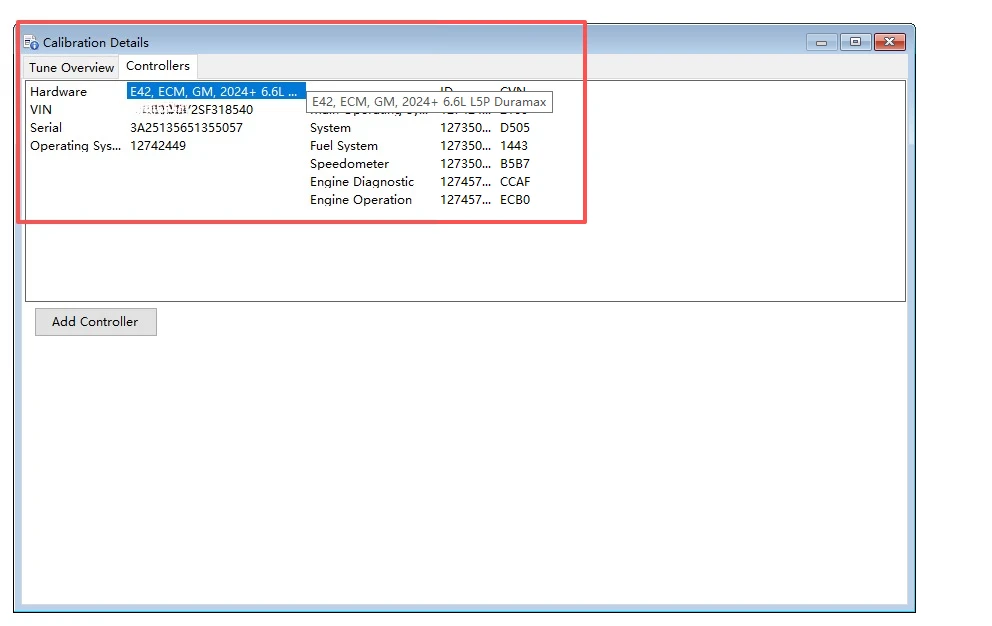992x626 pixels.
Task: Select CVN value CCAF
Action: point(515,182)
